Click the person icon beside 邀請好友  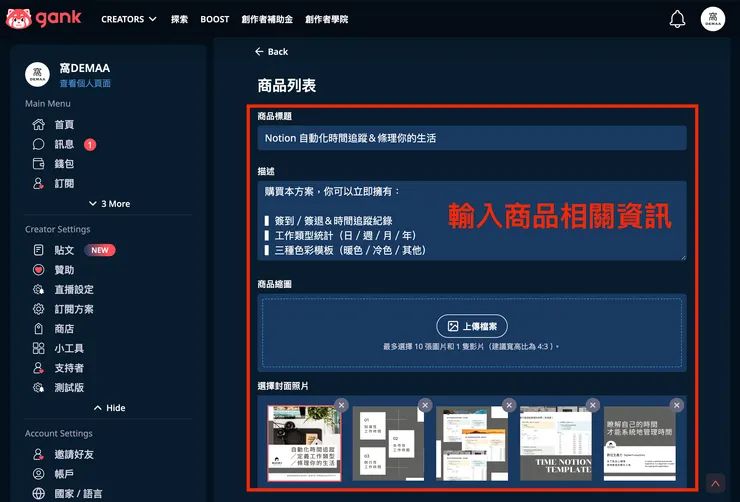click(x=39, y=454)
